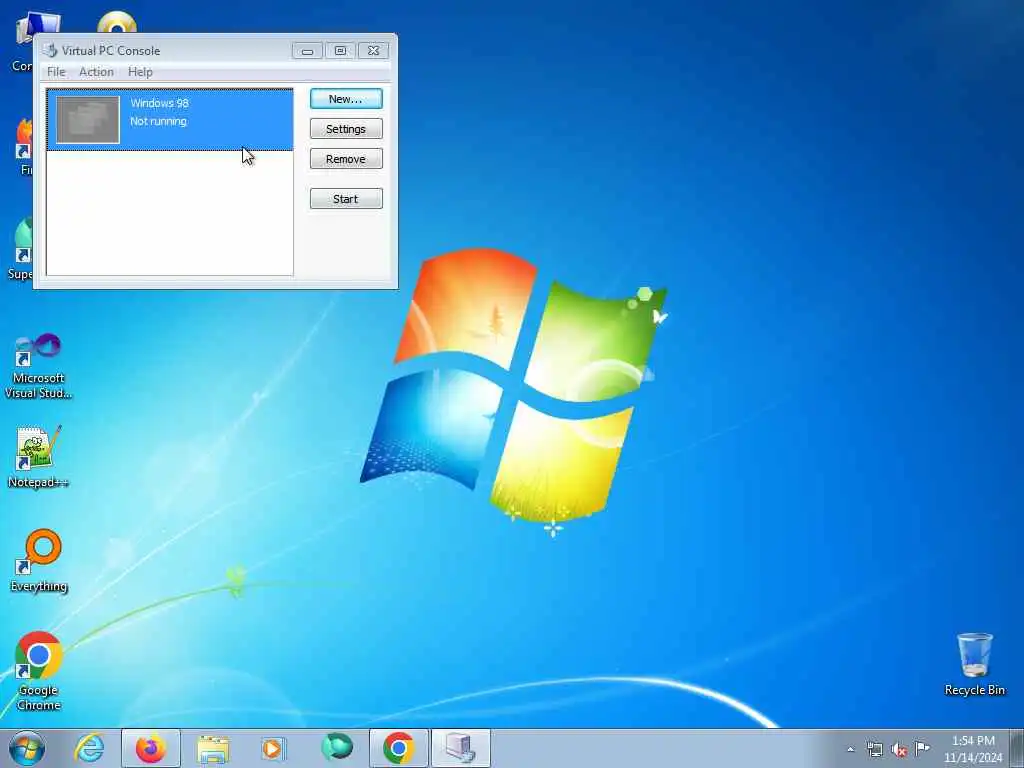Open the Action menu
This screenshot has height=768, width=1024.
click(96, 72)
